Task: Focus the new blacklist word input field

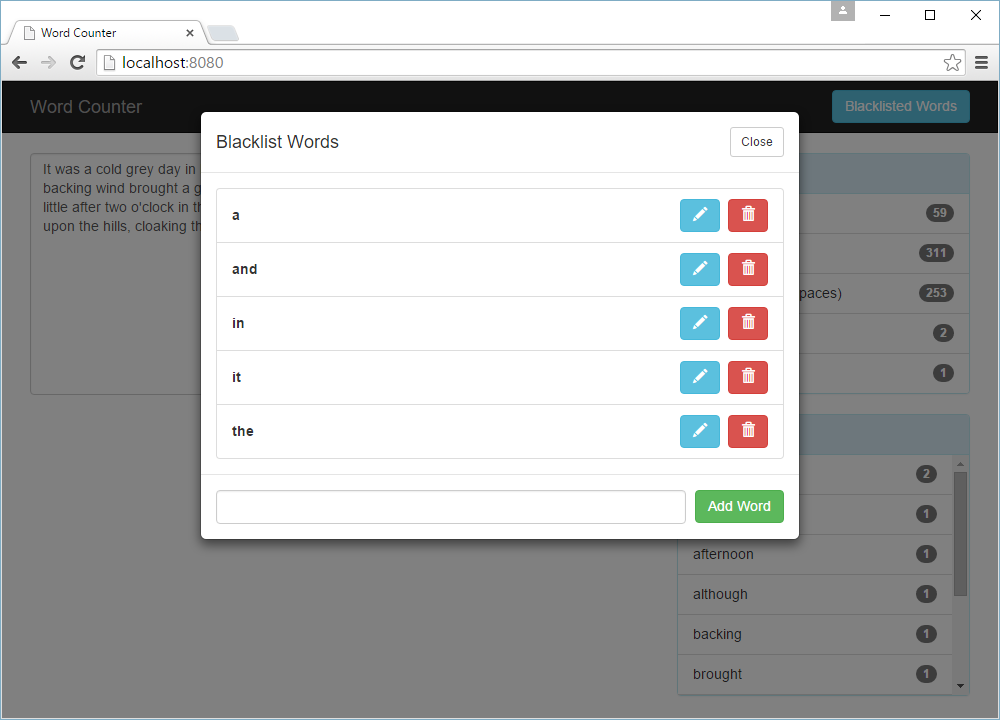Action: click(x=451, y=507)
